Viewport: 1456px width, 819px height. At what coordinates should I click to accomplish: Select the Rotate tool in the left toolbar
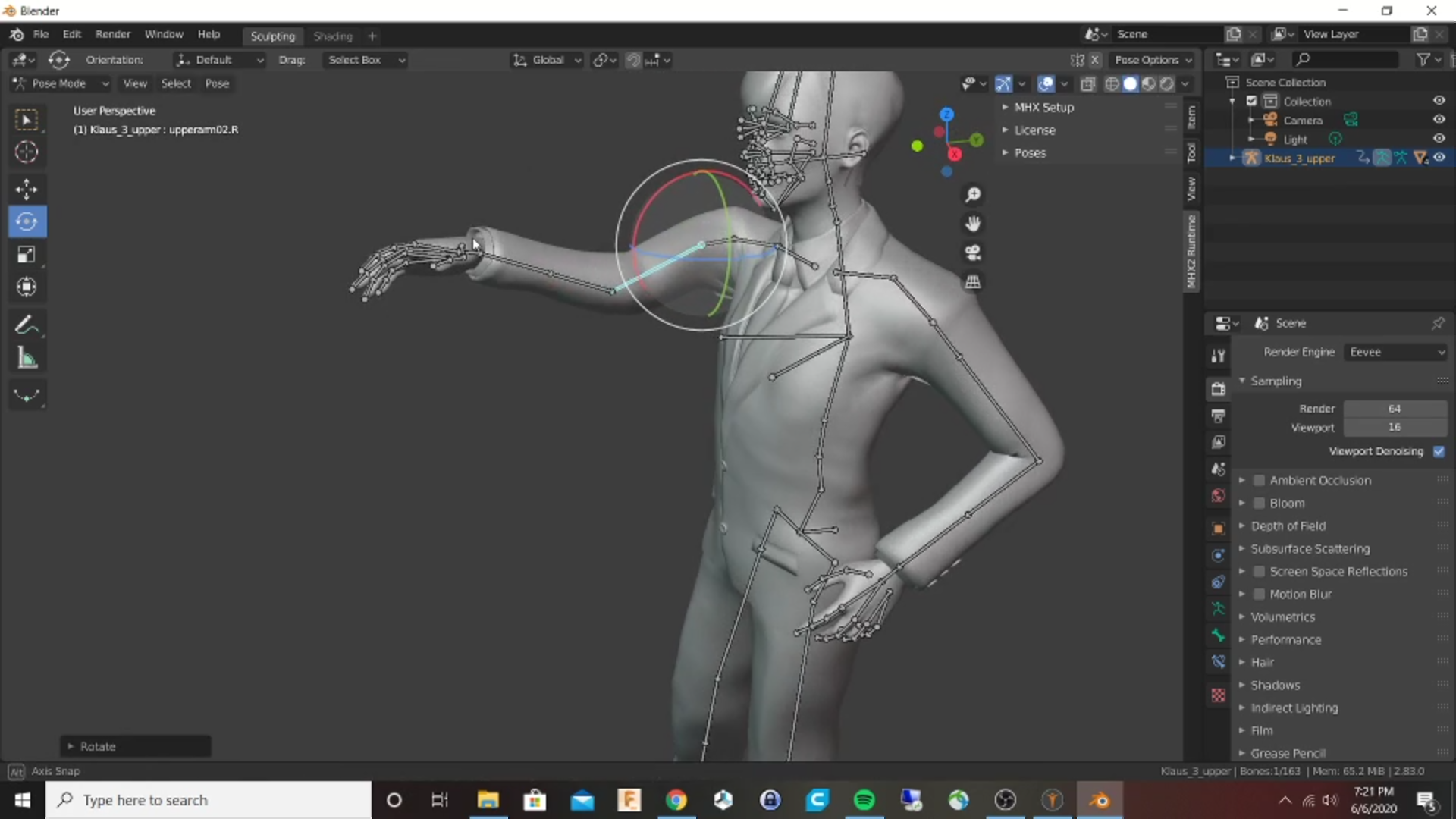[27, 221]
